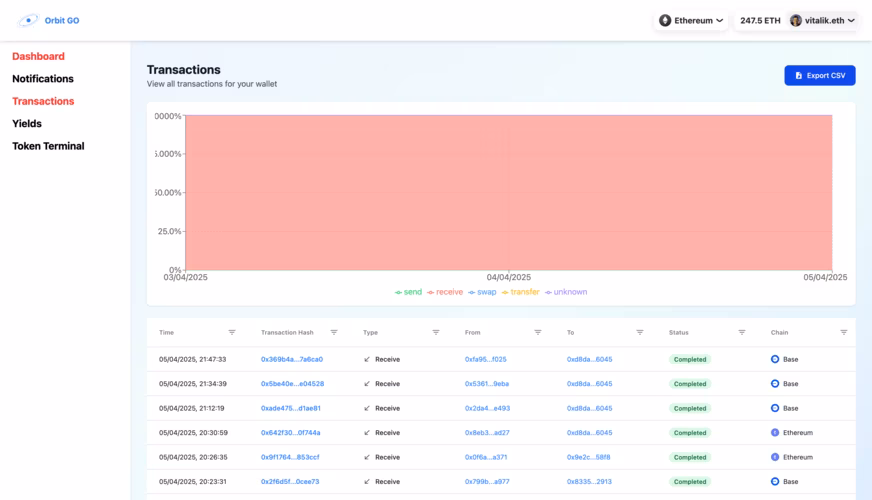The width and height of the screenshot is (872, 500).
Task: Click the 247.5 ETH balance
Action: tap(760, 21)
